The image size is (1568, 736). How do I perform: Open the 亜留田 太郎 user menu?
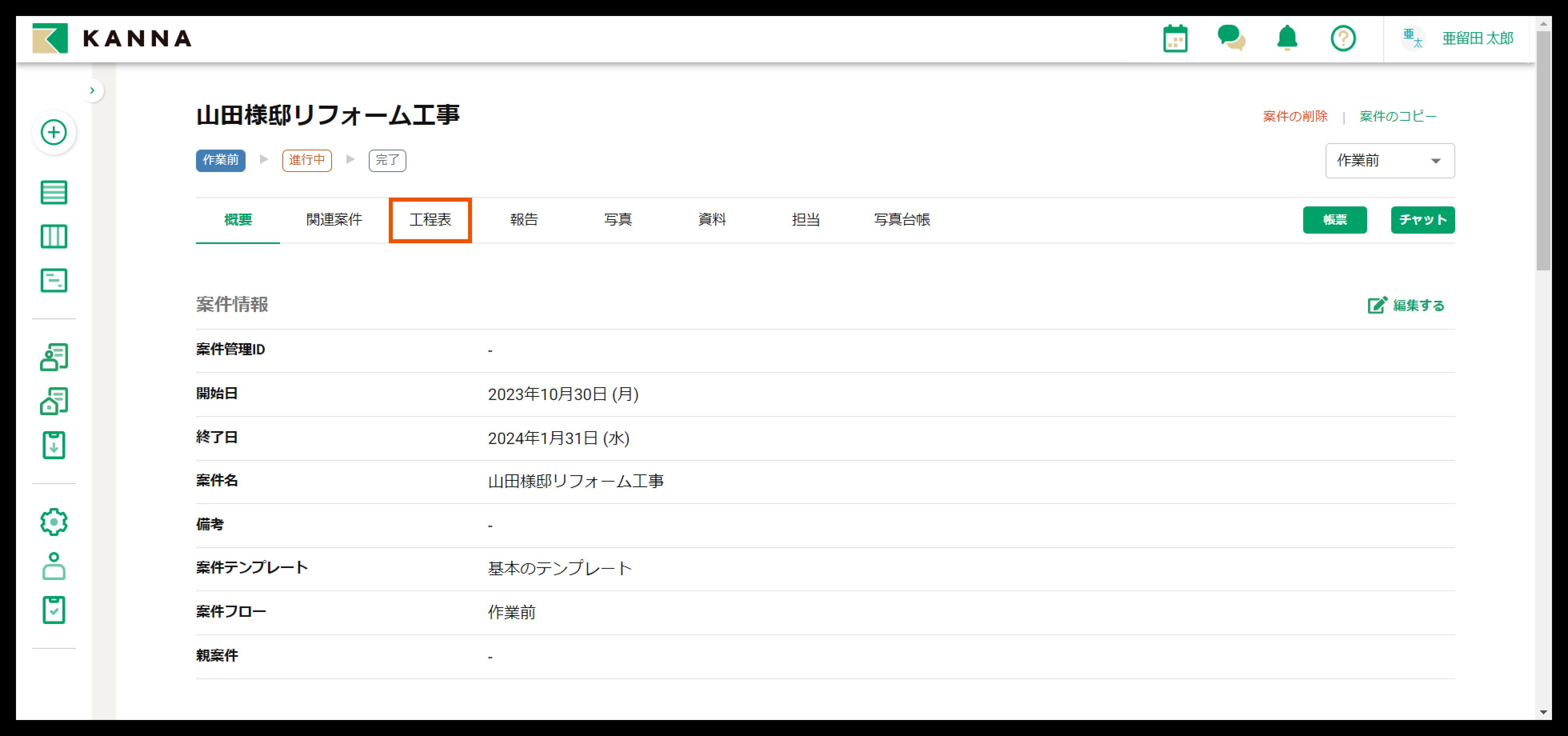pyautogui.click(x=1477, y=38)
